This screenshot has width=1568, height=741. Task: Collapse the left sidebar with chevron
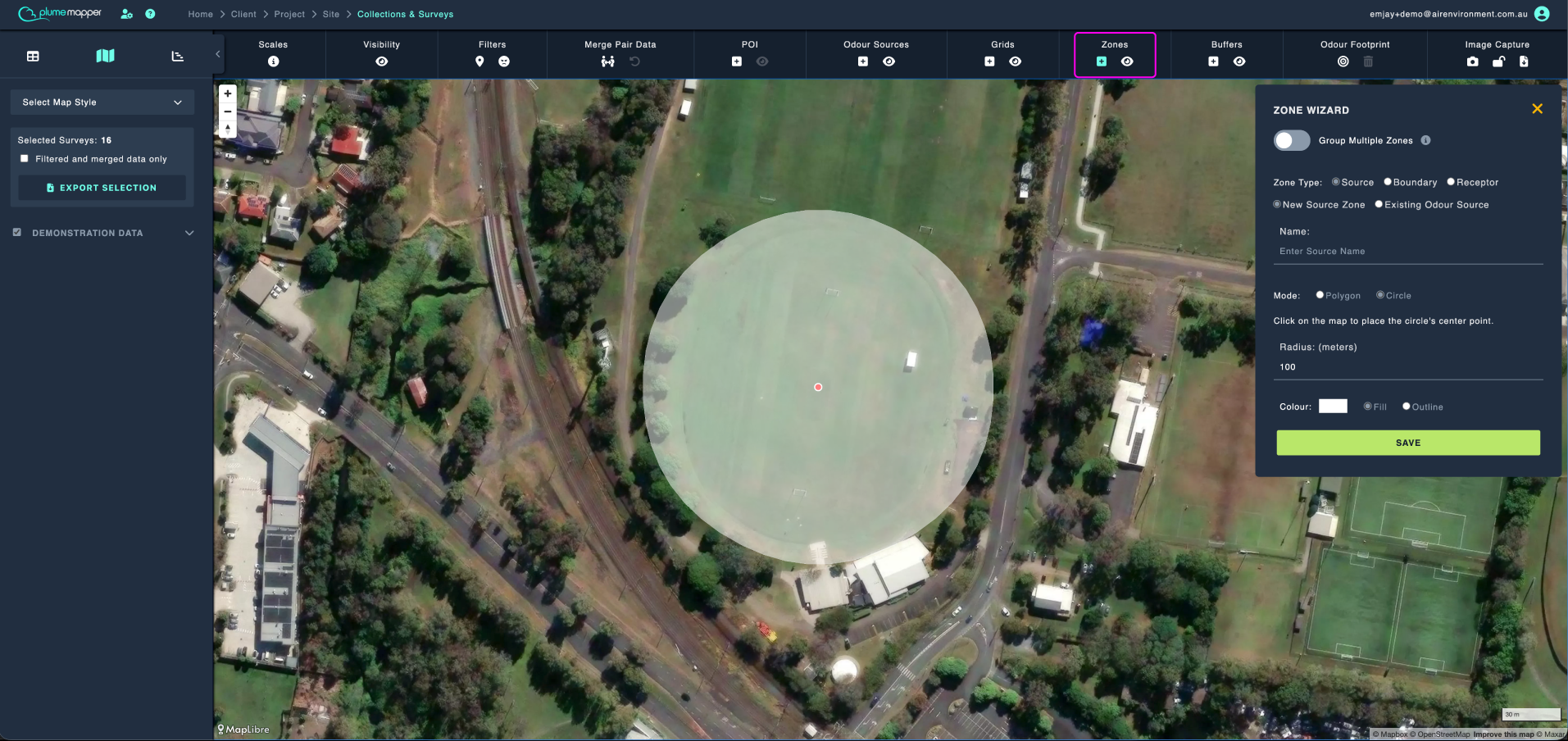(x=218, y=54)
